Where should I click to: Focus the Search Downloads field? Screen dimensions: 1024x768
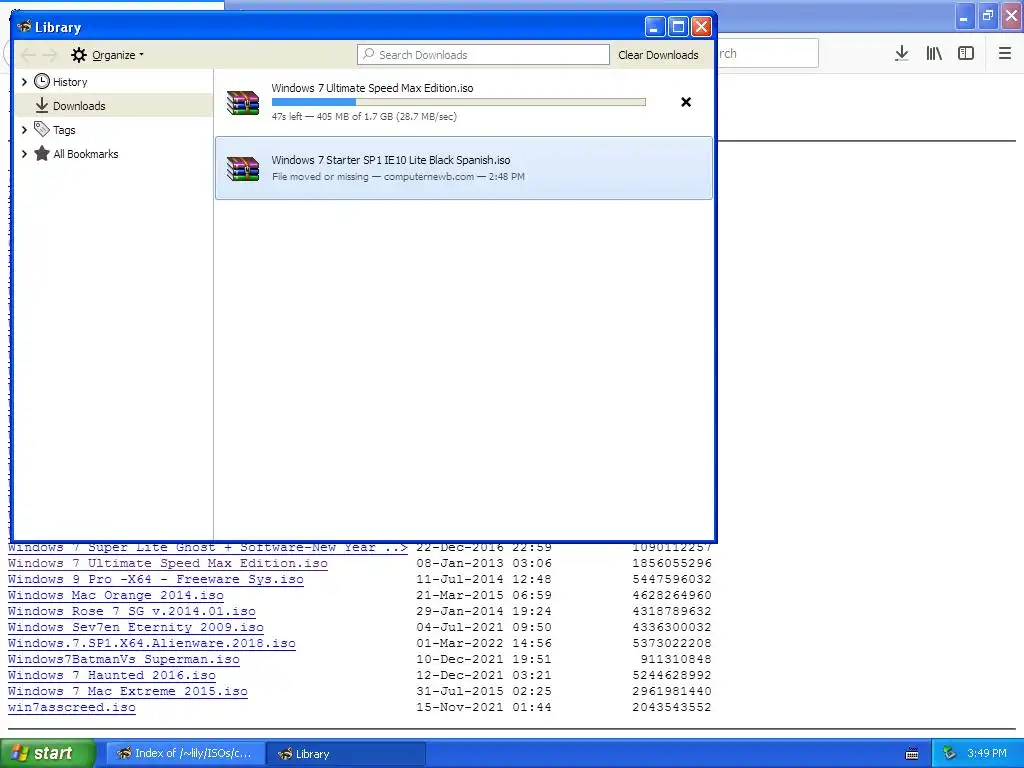click(483, 55)
